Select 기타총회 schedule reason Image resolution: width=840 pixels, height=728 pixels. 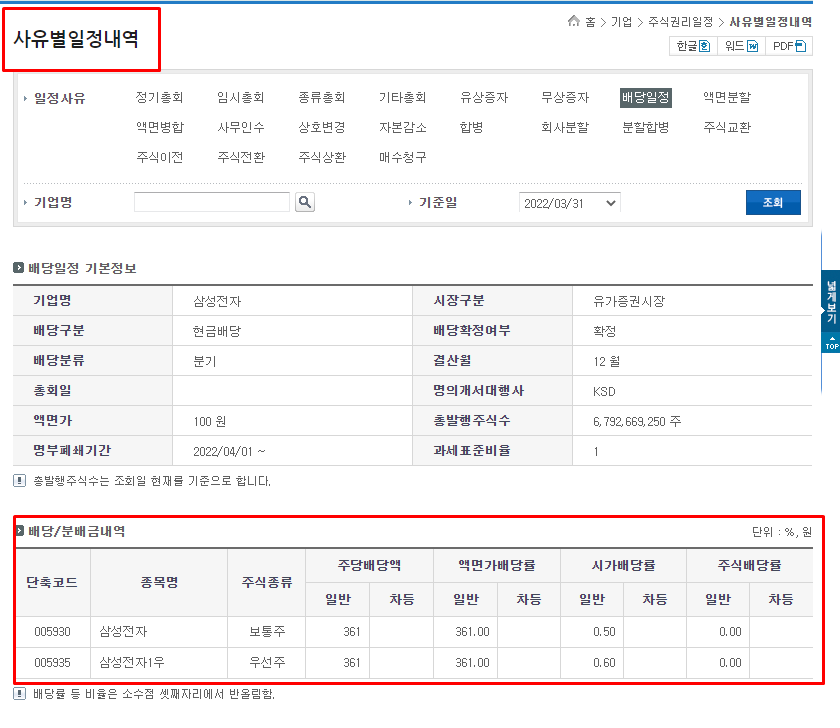tap(402, 97)
